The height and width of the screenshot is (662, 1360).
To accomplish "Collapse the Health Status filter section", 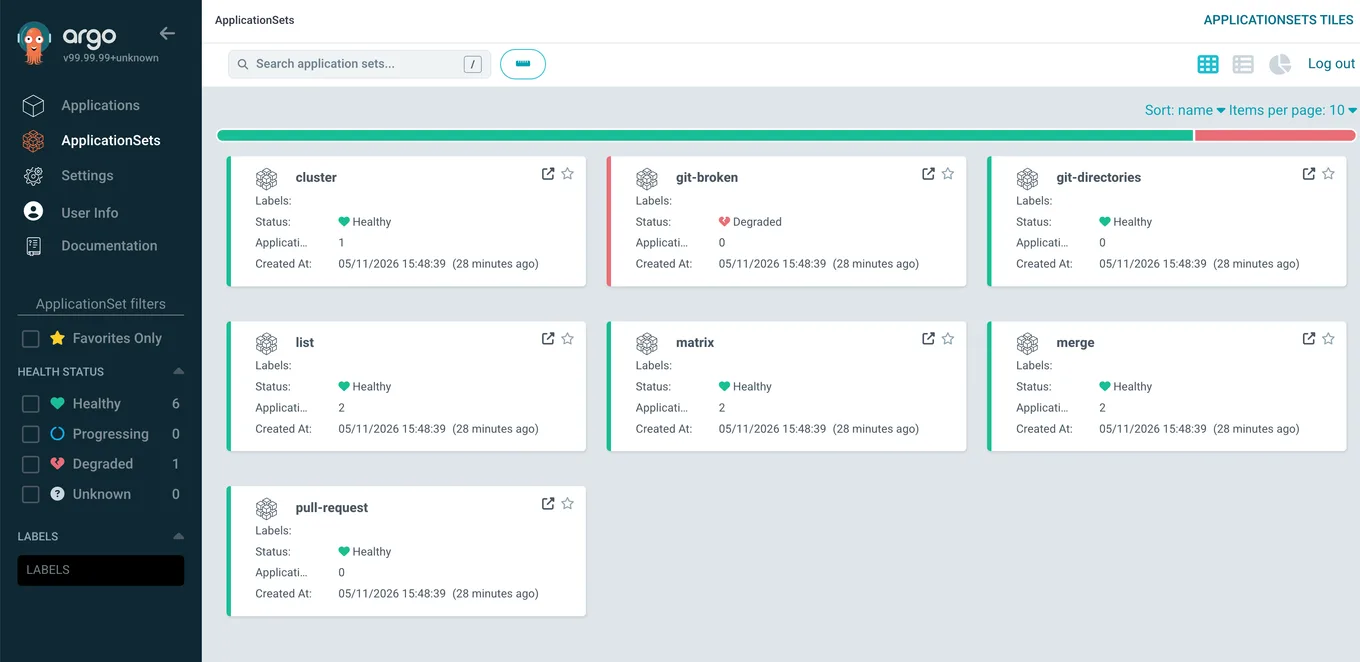I will coord(179,372).
